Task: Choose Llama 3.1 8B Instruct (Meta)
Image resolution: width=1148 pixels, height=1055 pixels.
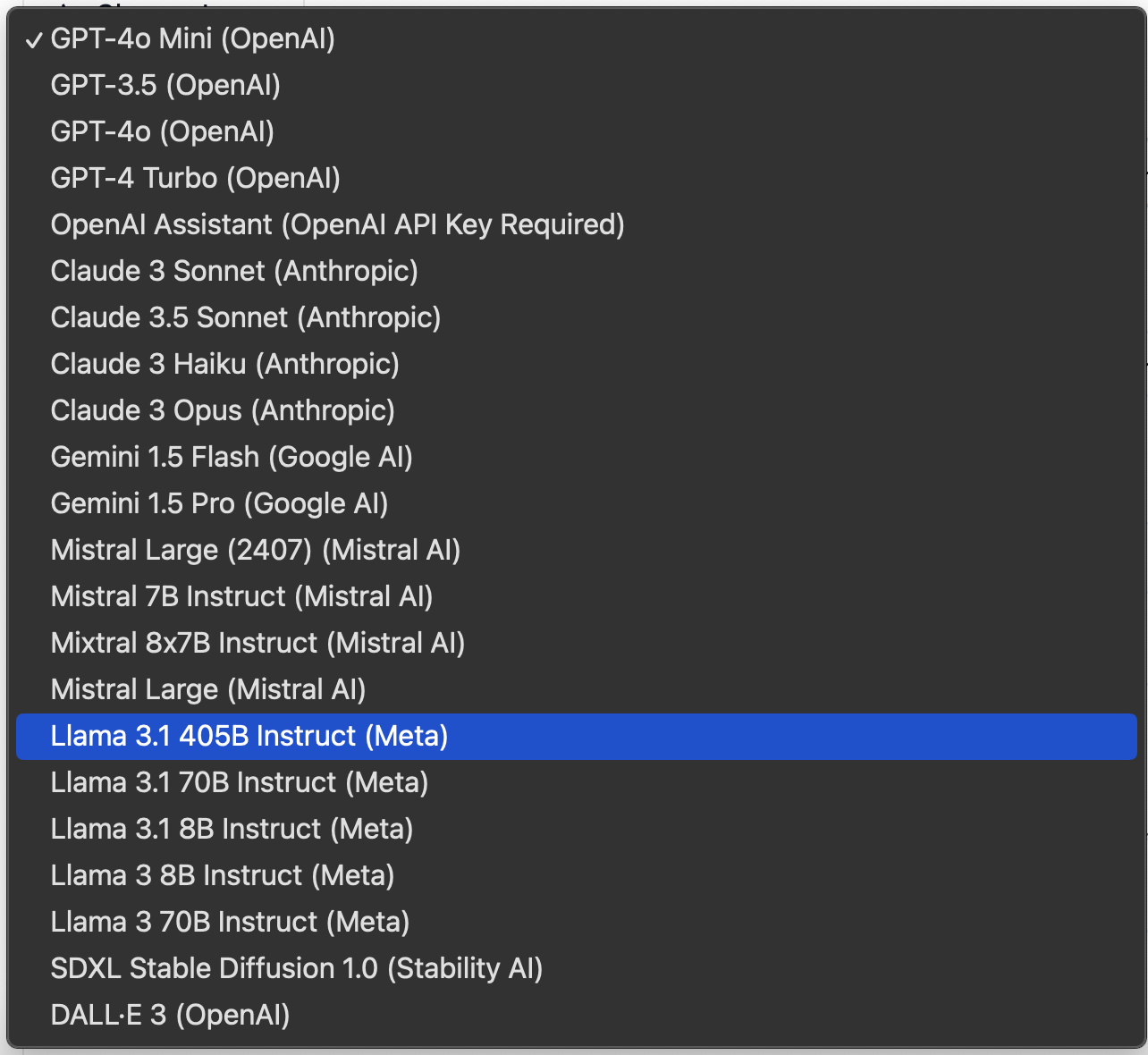Action: pyautogui.click(x=232, y=830)
